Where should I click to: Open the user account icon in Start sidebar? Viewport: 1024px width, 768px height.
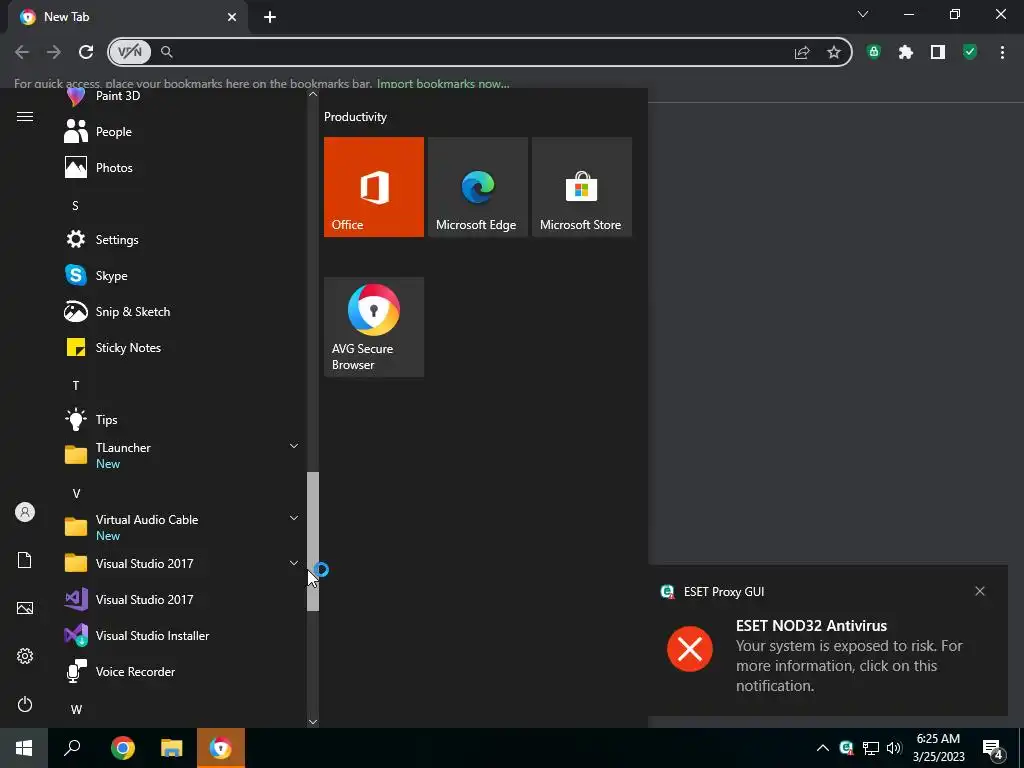coord(25,512)
